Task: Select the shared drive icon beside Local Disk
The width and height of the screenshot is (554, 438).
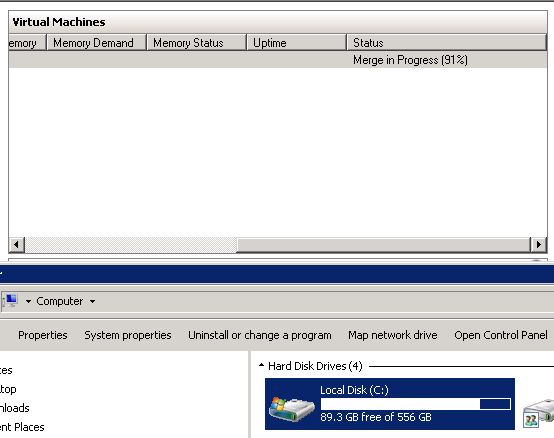Action: click(539, 413)
